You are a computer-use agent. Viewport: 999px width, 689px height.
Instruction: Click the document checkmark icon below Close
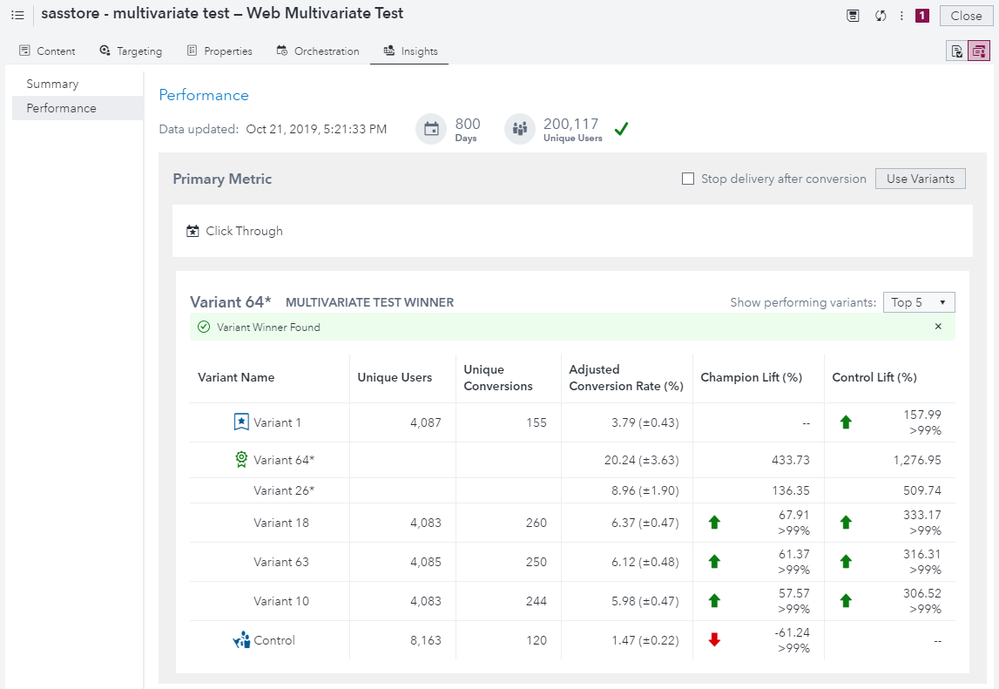[956, 52]
